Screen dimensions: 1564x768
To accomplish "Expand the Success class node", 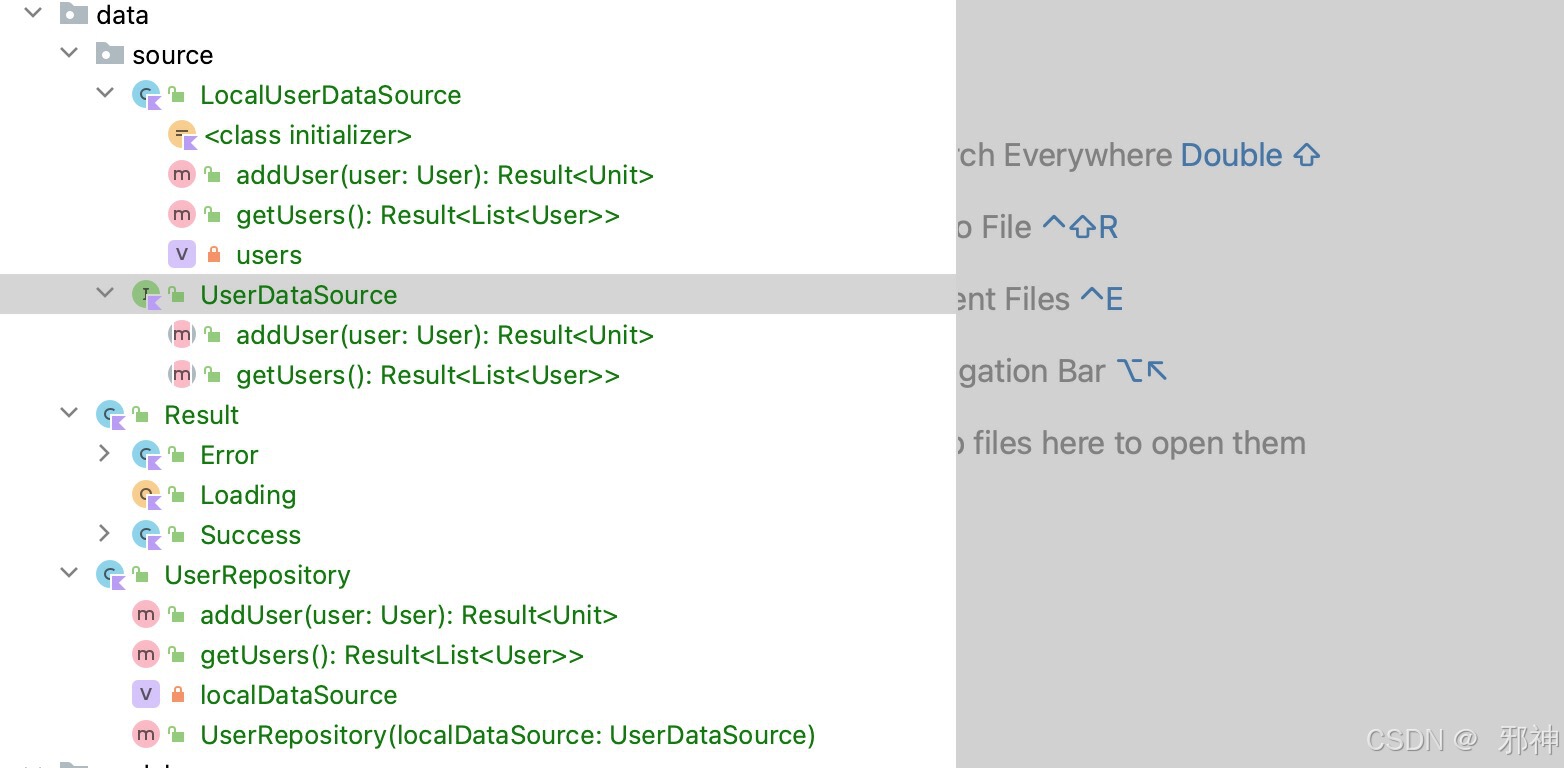I will click(104, 535).
